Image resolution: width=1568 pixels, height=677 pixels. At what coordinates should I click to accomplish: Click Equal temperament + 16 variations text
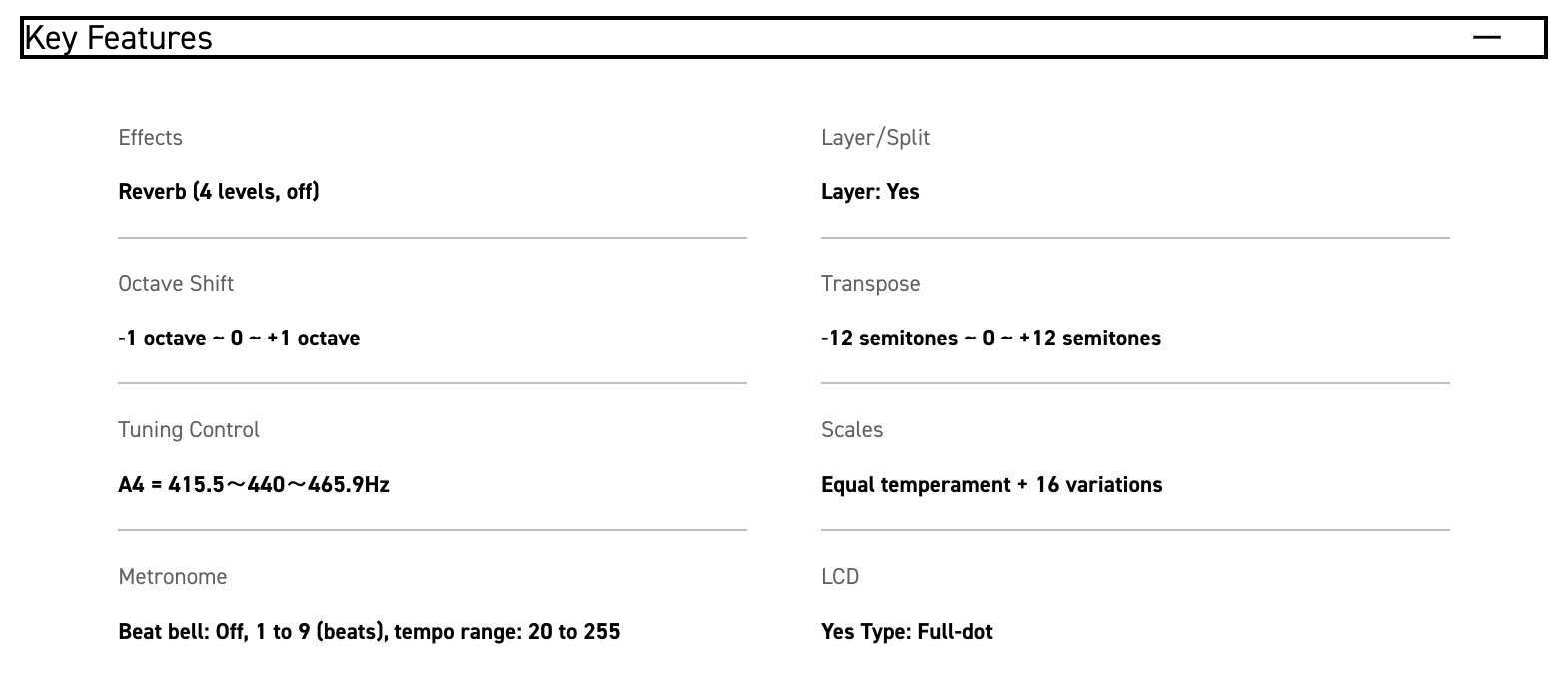991,485
